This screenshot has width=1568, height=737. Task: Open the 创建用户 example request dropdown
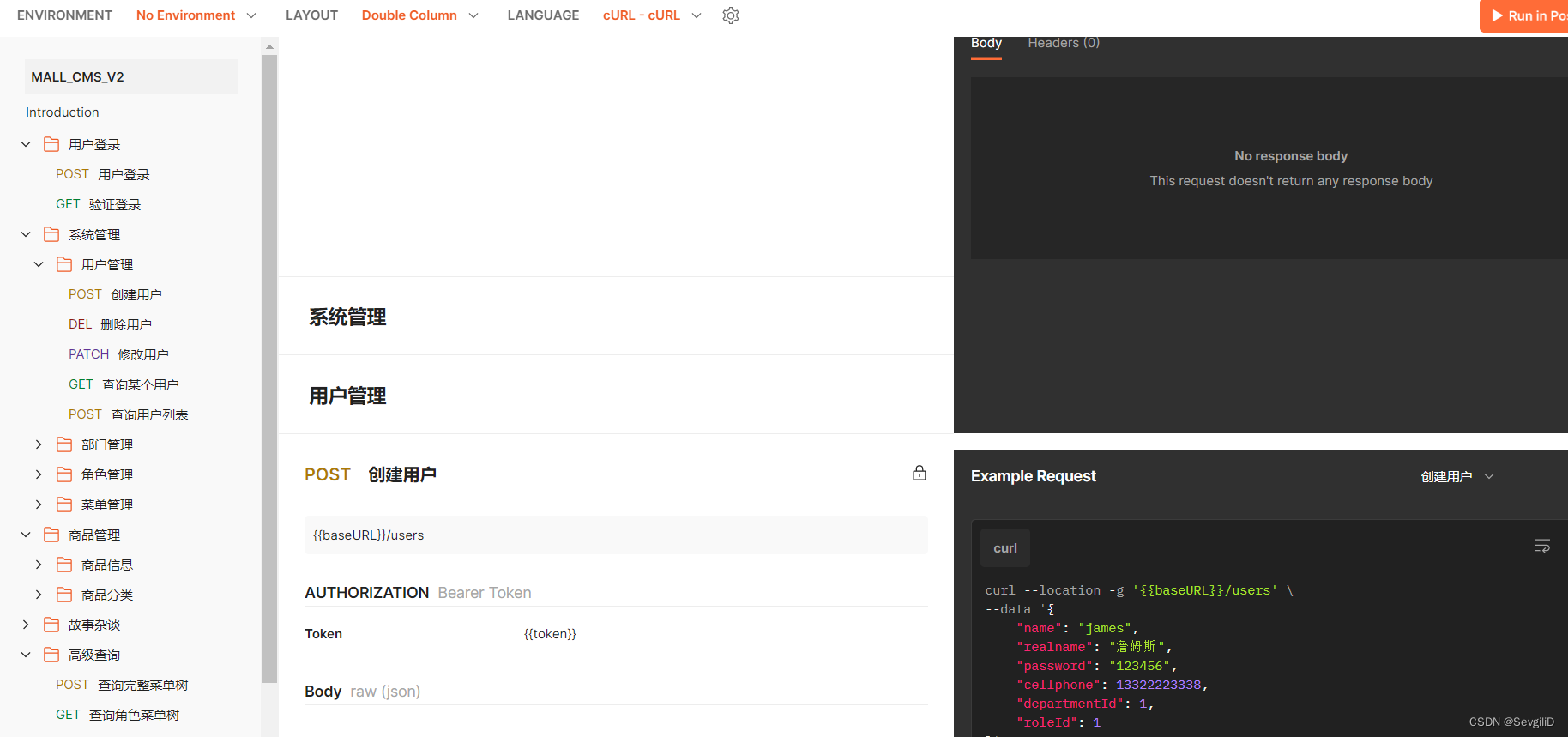[1457, 476]
